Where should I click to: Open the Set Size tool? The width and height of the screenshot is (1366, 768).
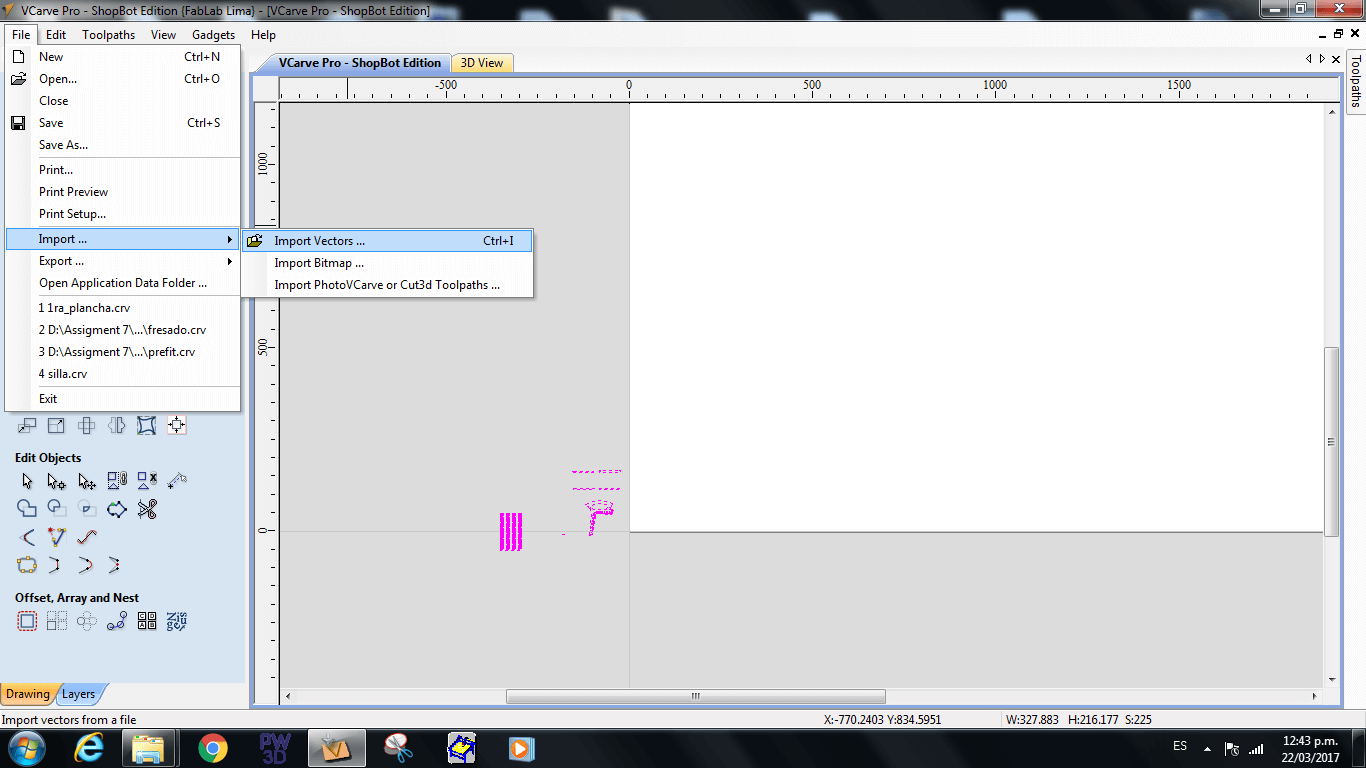(57, 426)
